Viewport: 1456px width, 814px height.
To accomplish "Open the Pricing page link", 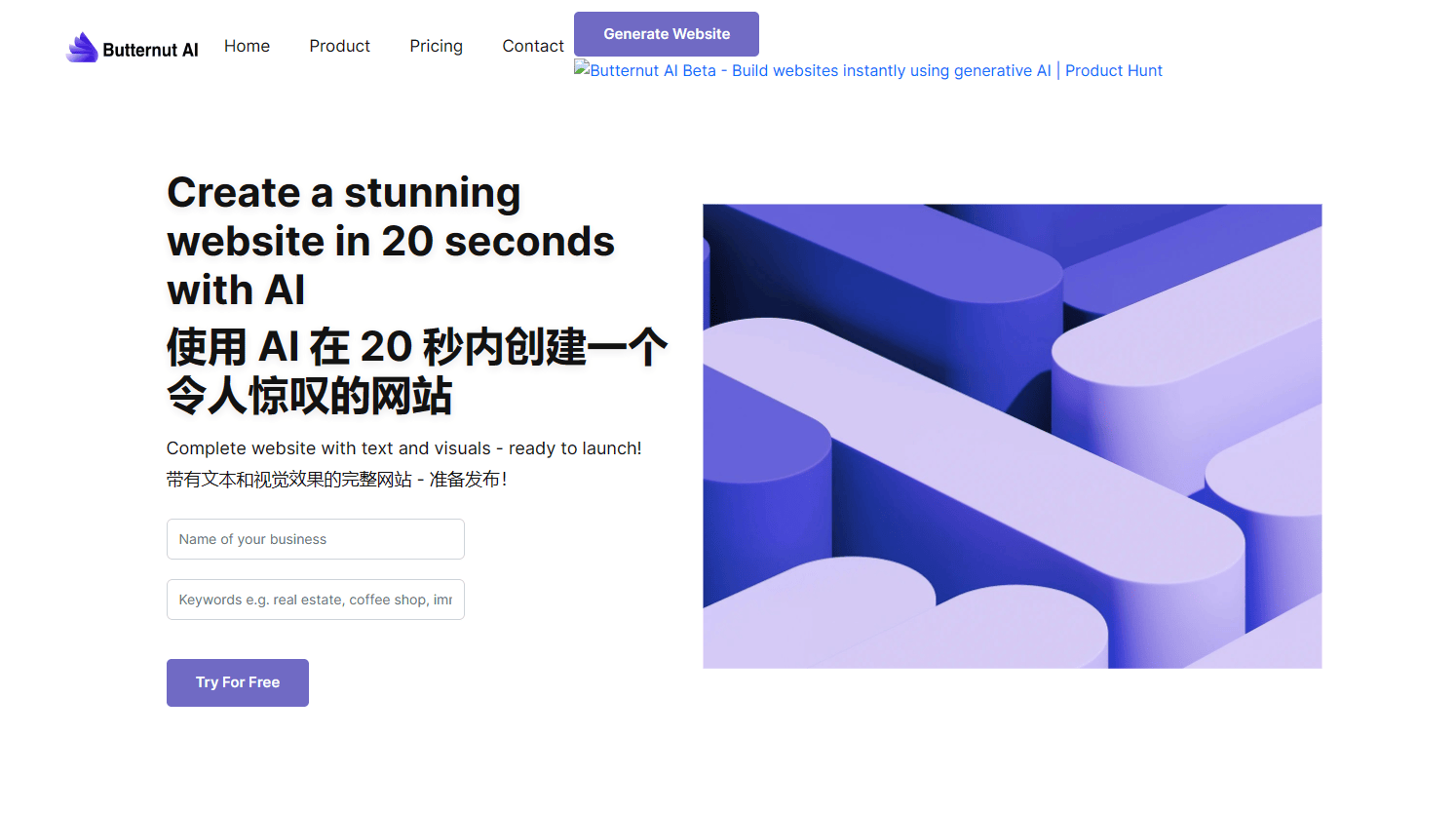I will (x=436, y=46).
